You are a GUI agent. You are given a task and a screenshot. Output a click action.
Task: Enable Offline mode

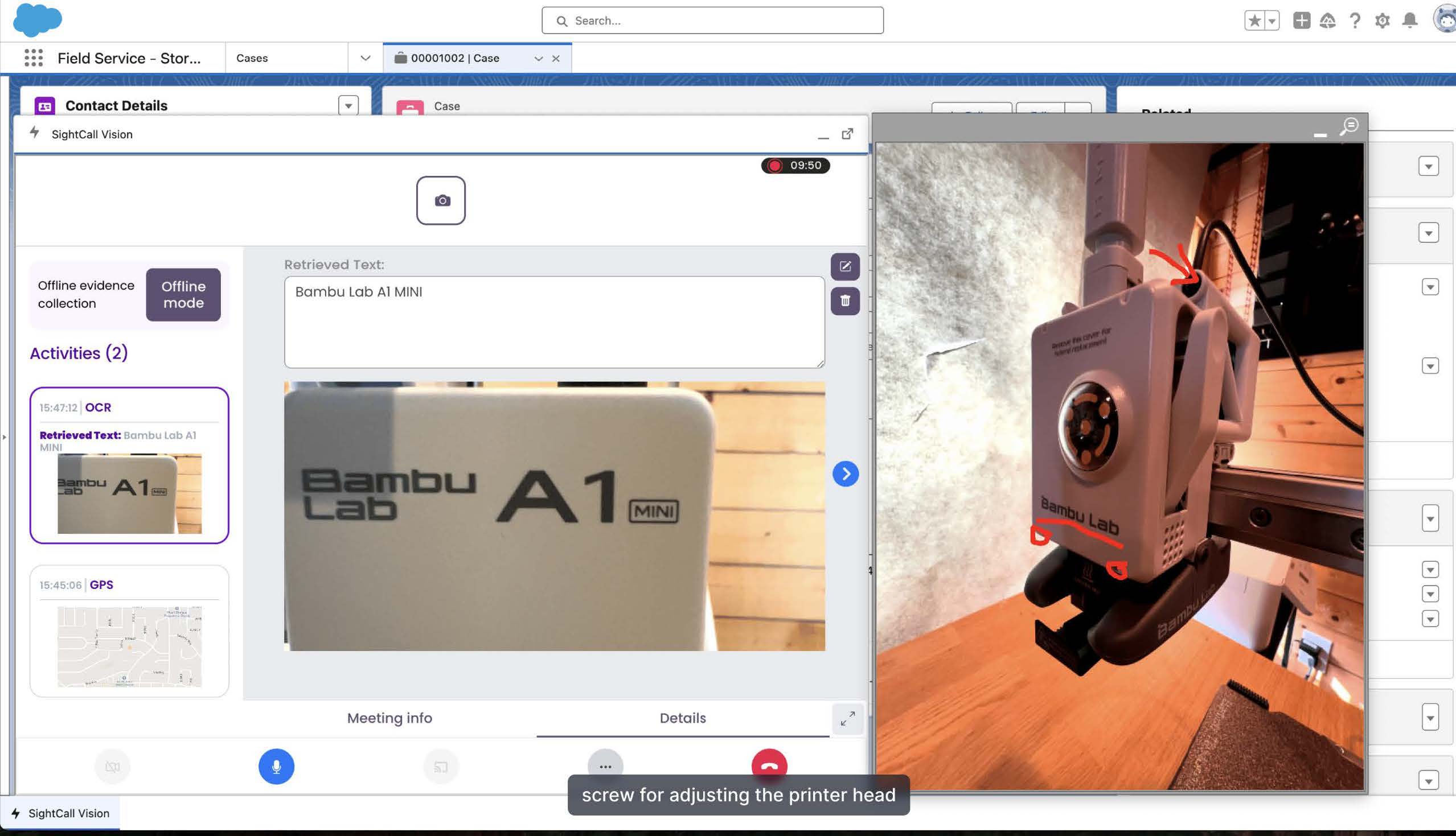pyautogui.click(x=183, y=295)
